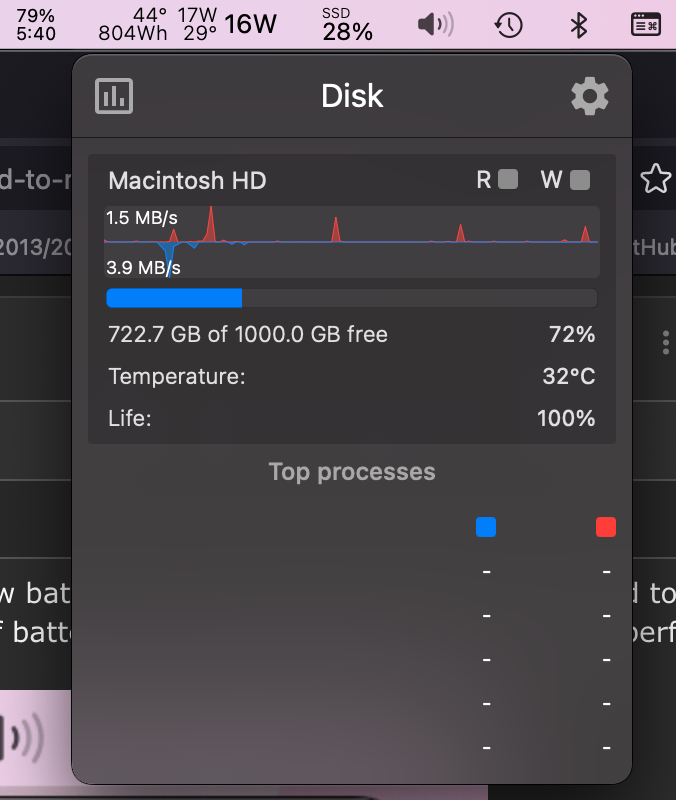Viewport: 676px width, 800px height.
Task: Click the volume speaker icon in menu bar
Action: (435, 24)
